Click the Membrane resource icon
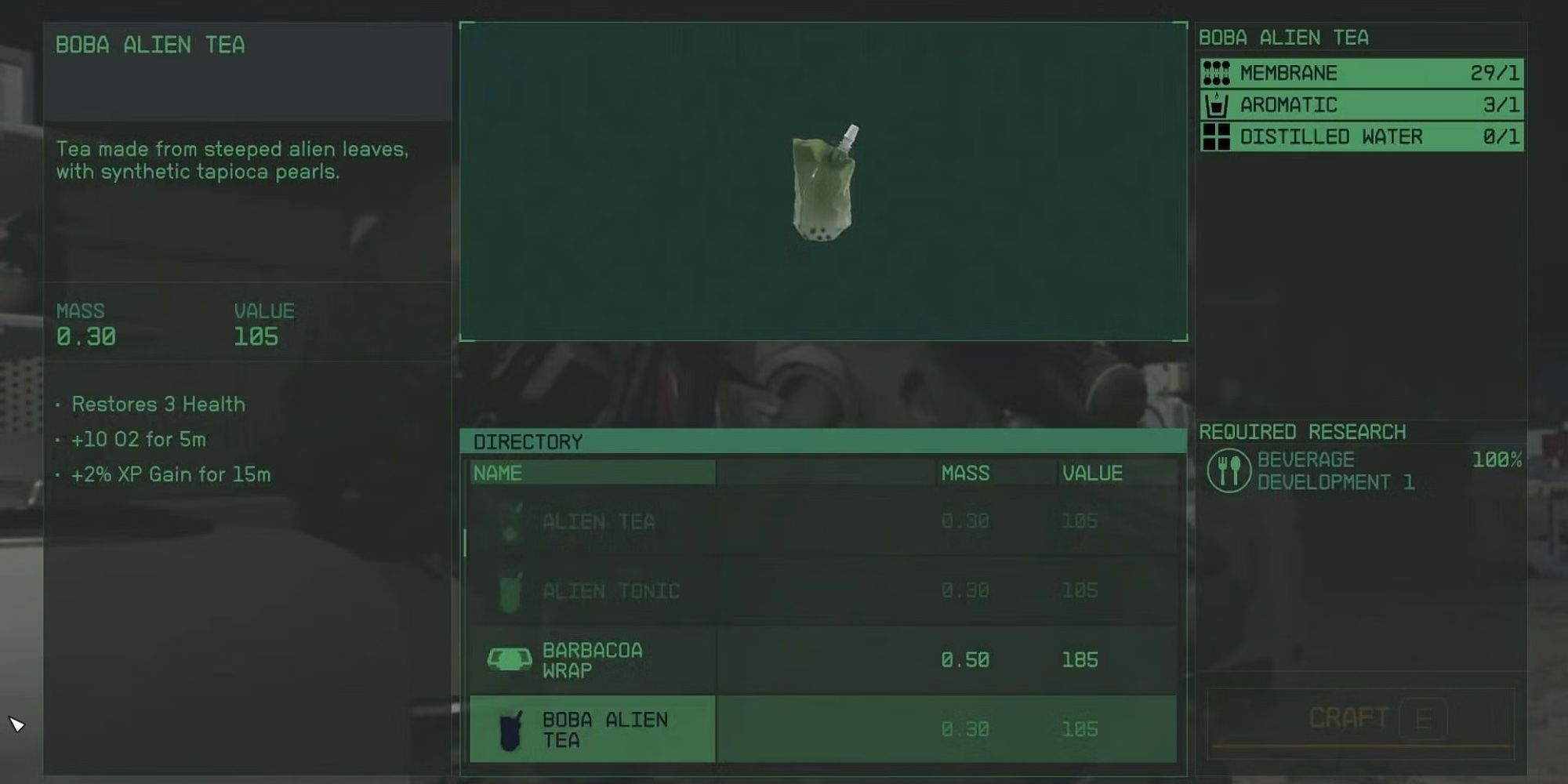1568x784 pixels. (x=1216, y=73)
